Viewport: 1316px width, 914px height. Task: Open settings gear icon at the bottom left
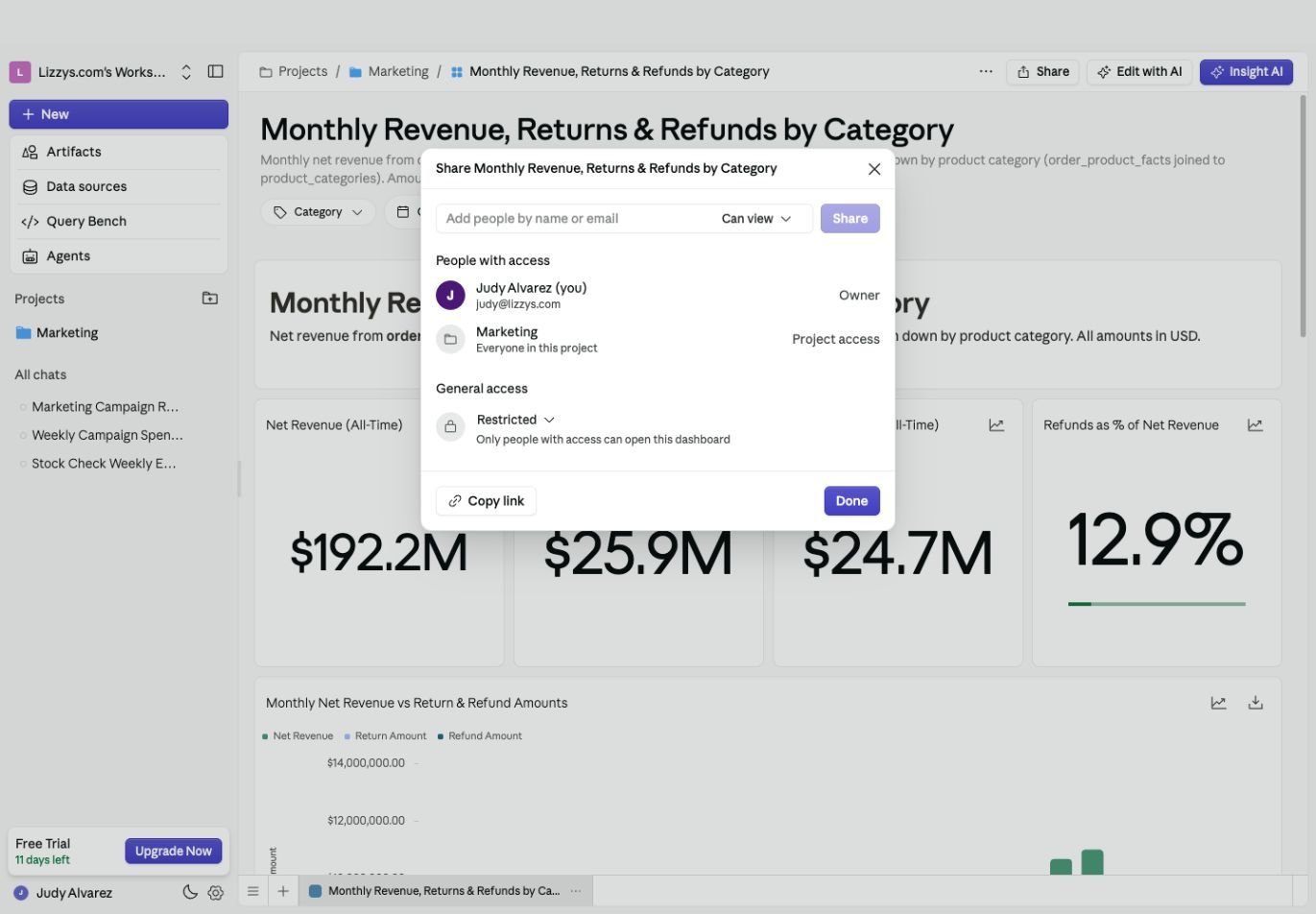pos(215,892)
